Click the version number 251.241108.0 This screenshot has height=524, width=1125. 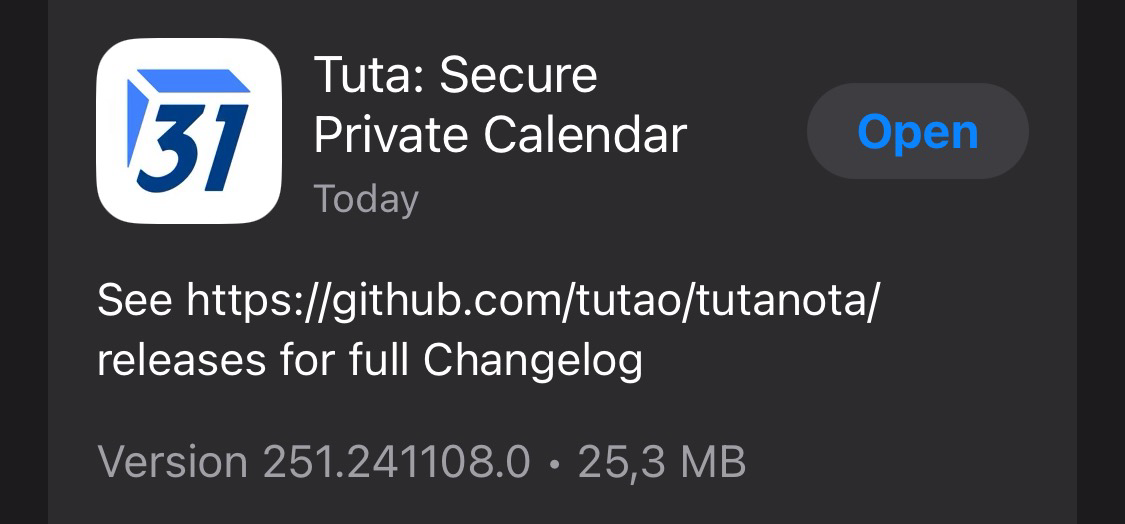coord(396,462)
